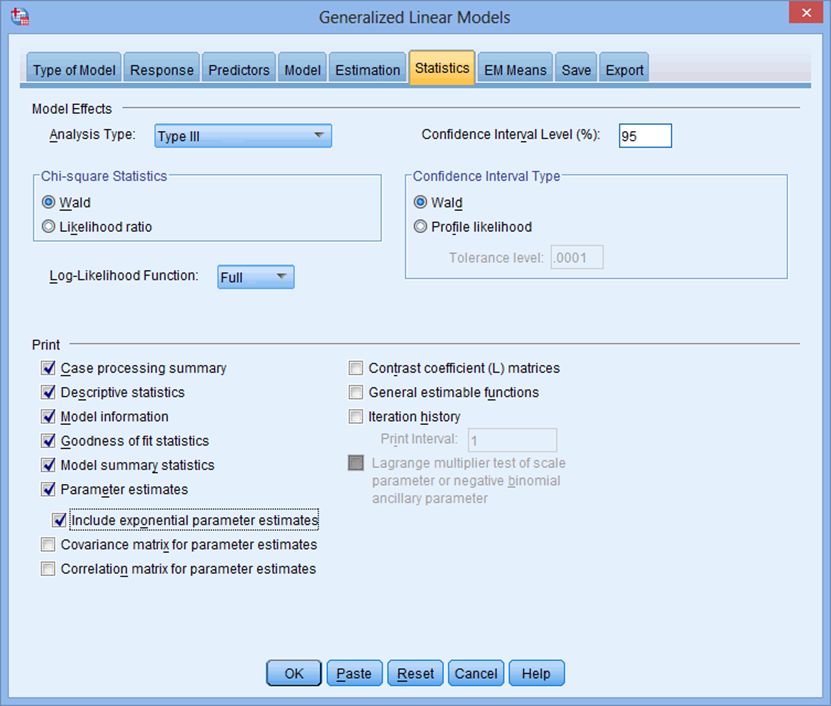
Task: Uncheck Parameter estimates checkbox
Action: (48, 489)
